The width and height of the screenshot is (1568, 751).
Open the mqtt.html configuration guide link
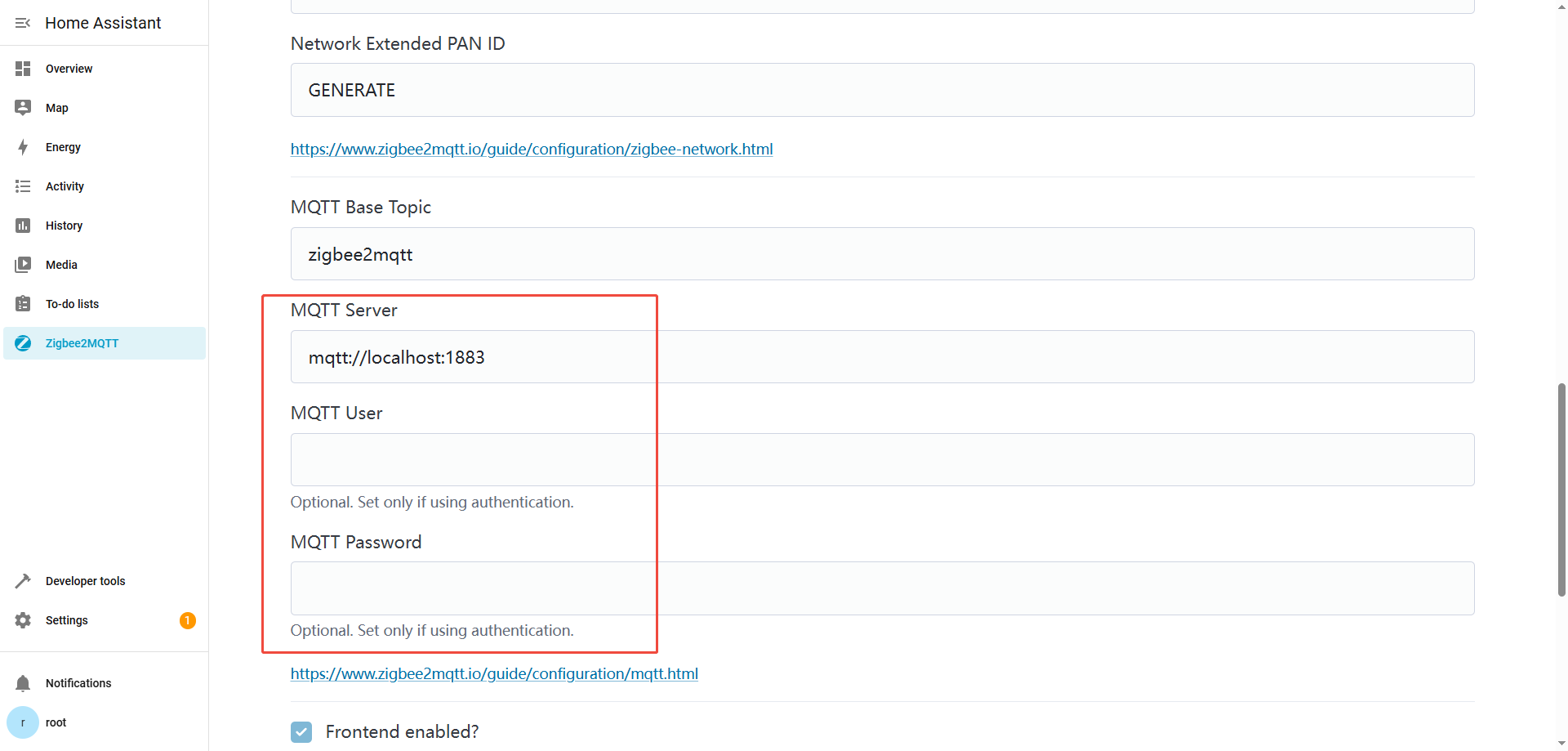(x=494, y=674)
